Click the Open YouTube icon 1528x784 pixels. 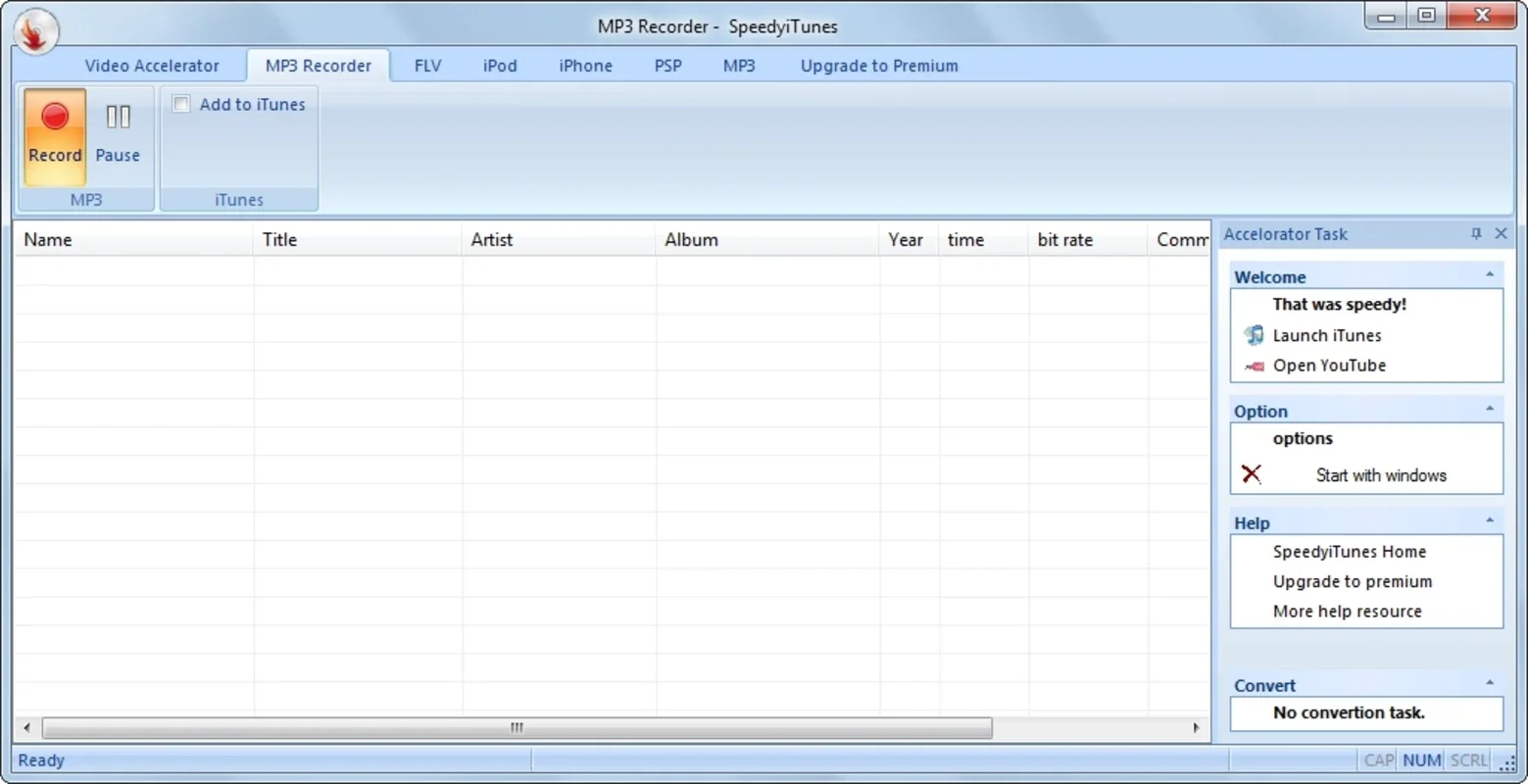[x=1254, y=366]
